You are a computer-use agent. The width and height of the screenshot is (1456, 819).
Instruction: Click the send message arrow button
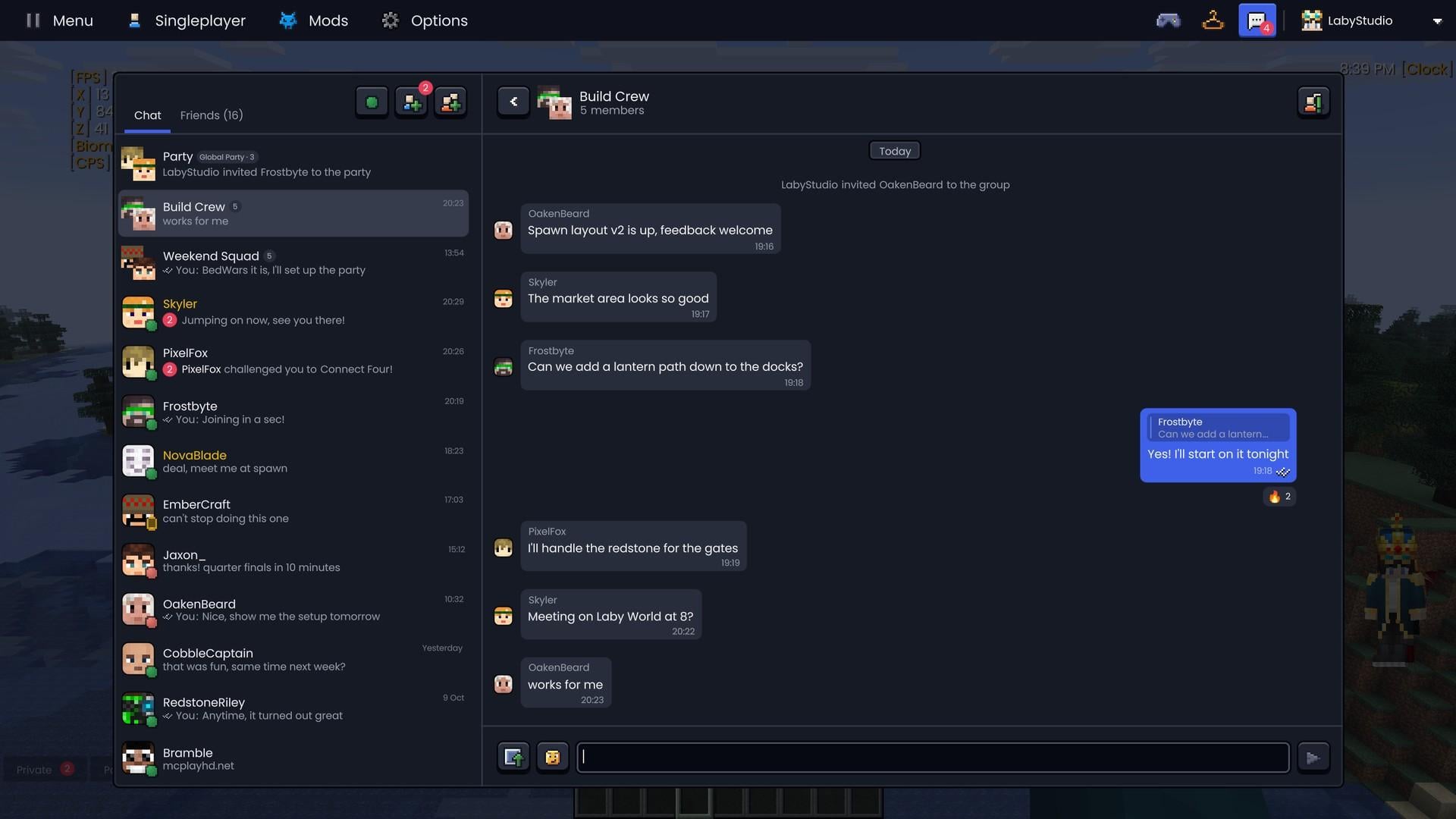1313,758
